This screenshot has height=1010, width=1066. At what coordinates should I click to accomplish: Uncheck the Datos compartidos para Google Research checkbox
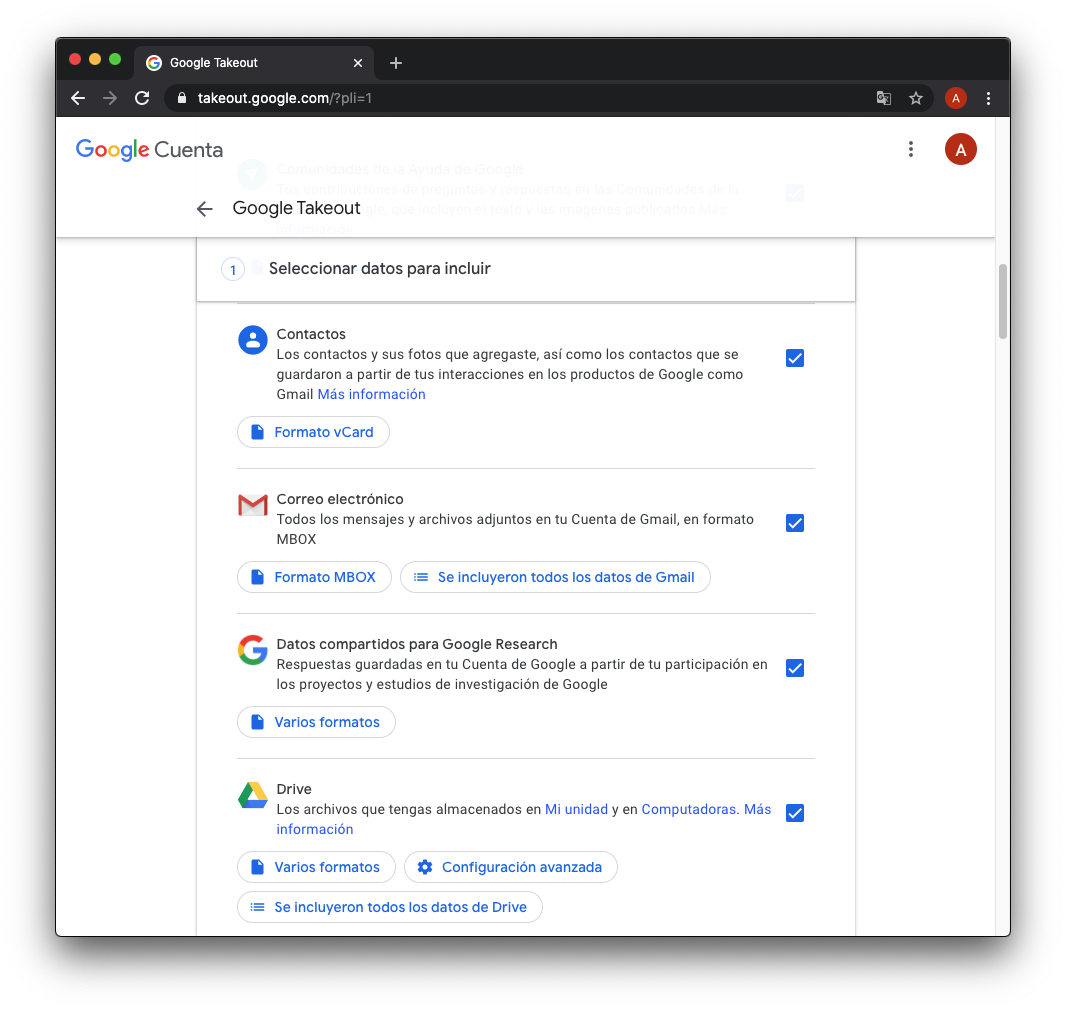pyautogui.click(x=795, y=668)
